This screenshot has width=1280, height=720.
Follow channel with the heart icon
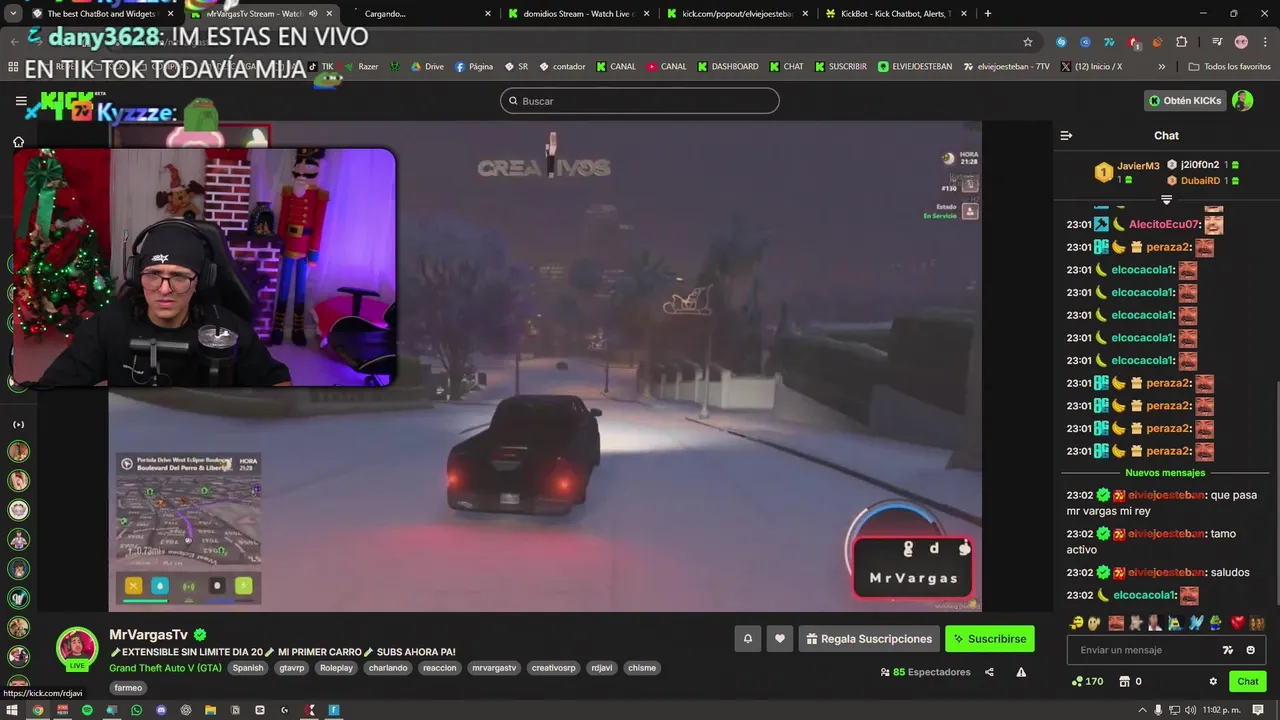point(780,639)
